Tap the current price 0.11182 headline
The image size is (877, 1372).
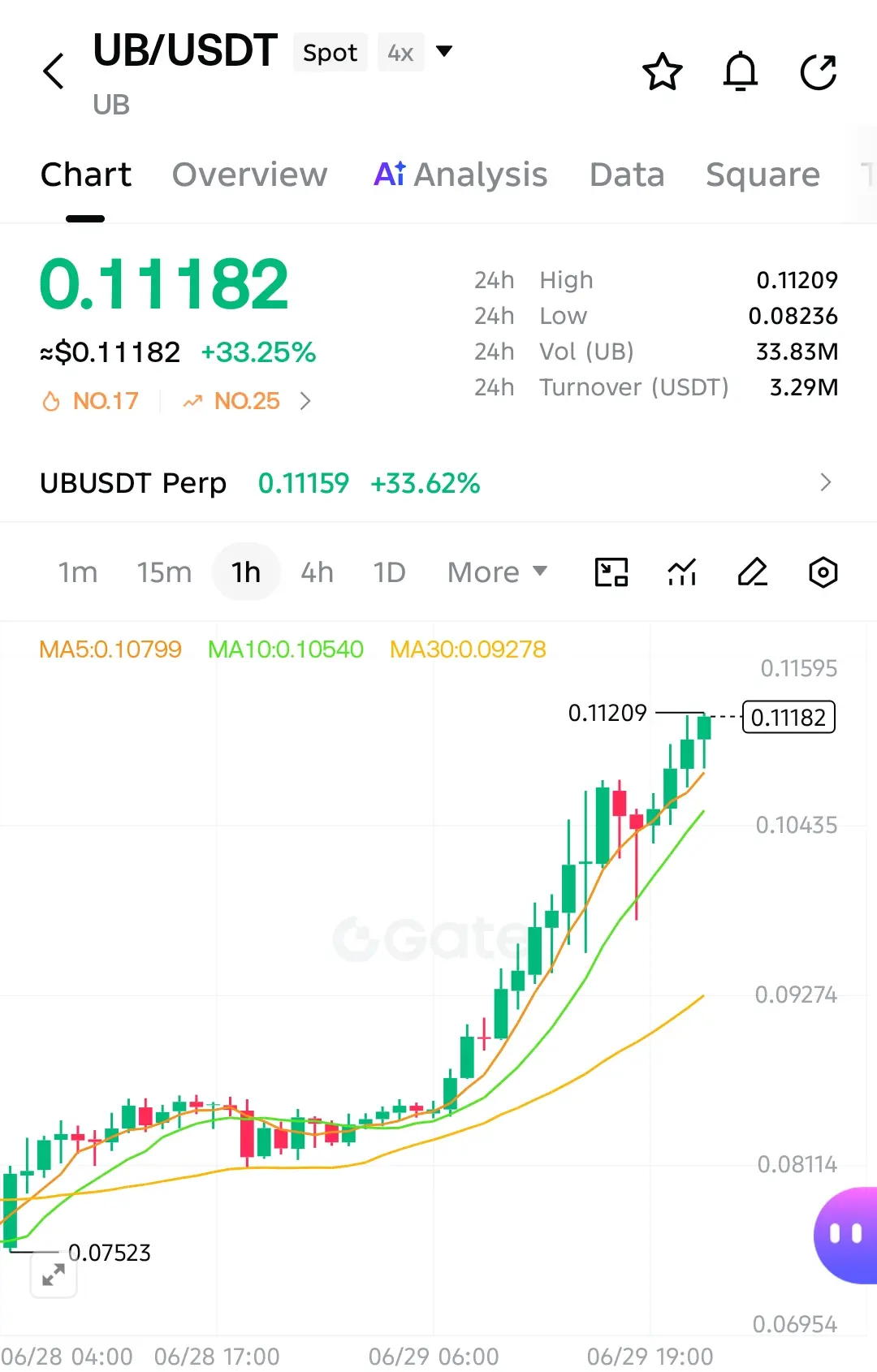[164, 284]
